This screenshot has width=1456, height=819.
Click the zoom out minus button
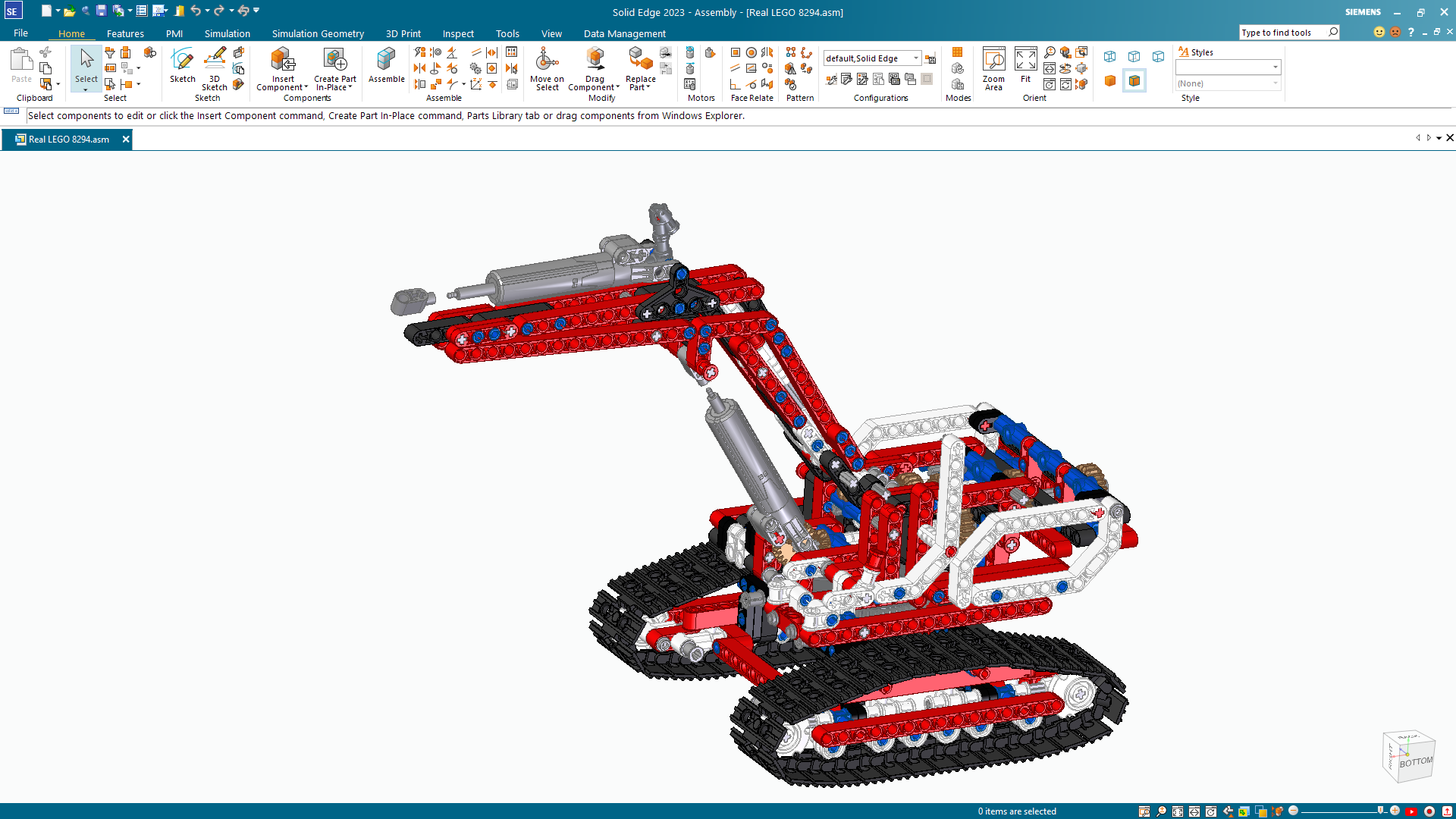click(x=1294, y=811)
